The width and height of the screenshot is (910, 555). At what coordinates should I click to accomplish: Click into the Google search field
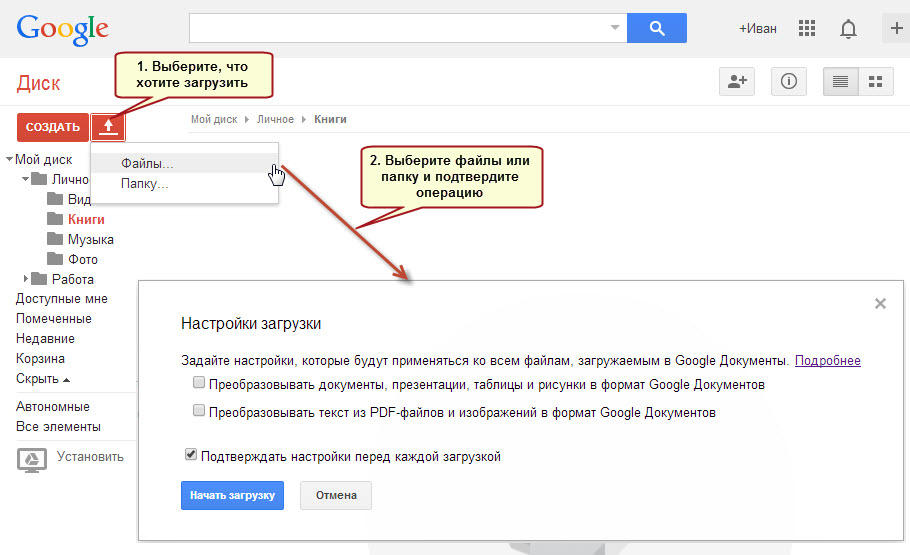[398, 28]
